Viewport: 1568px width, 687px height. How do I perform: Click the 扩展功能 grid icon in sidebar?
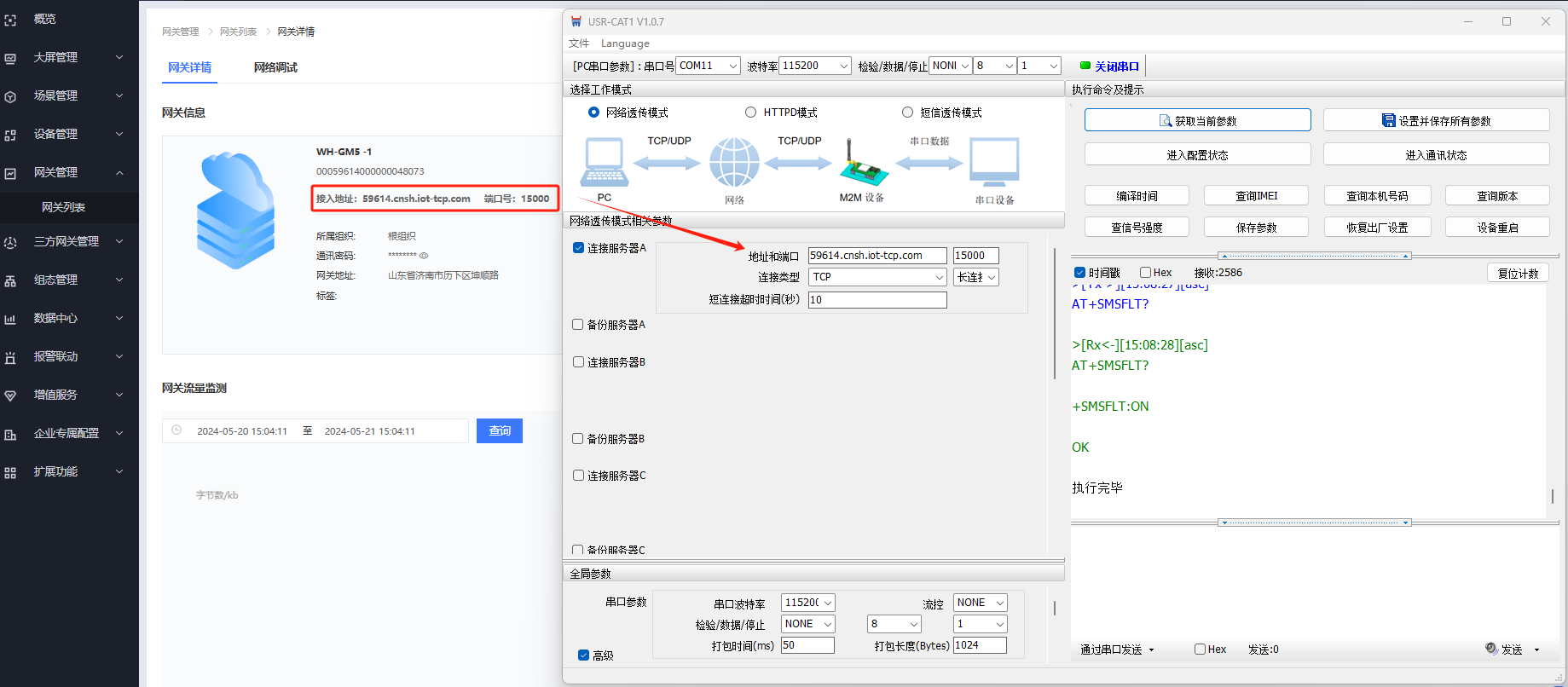pos(11,472)
